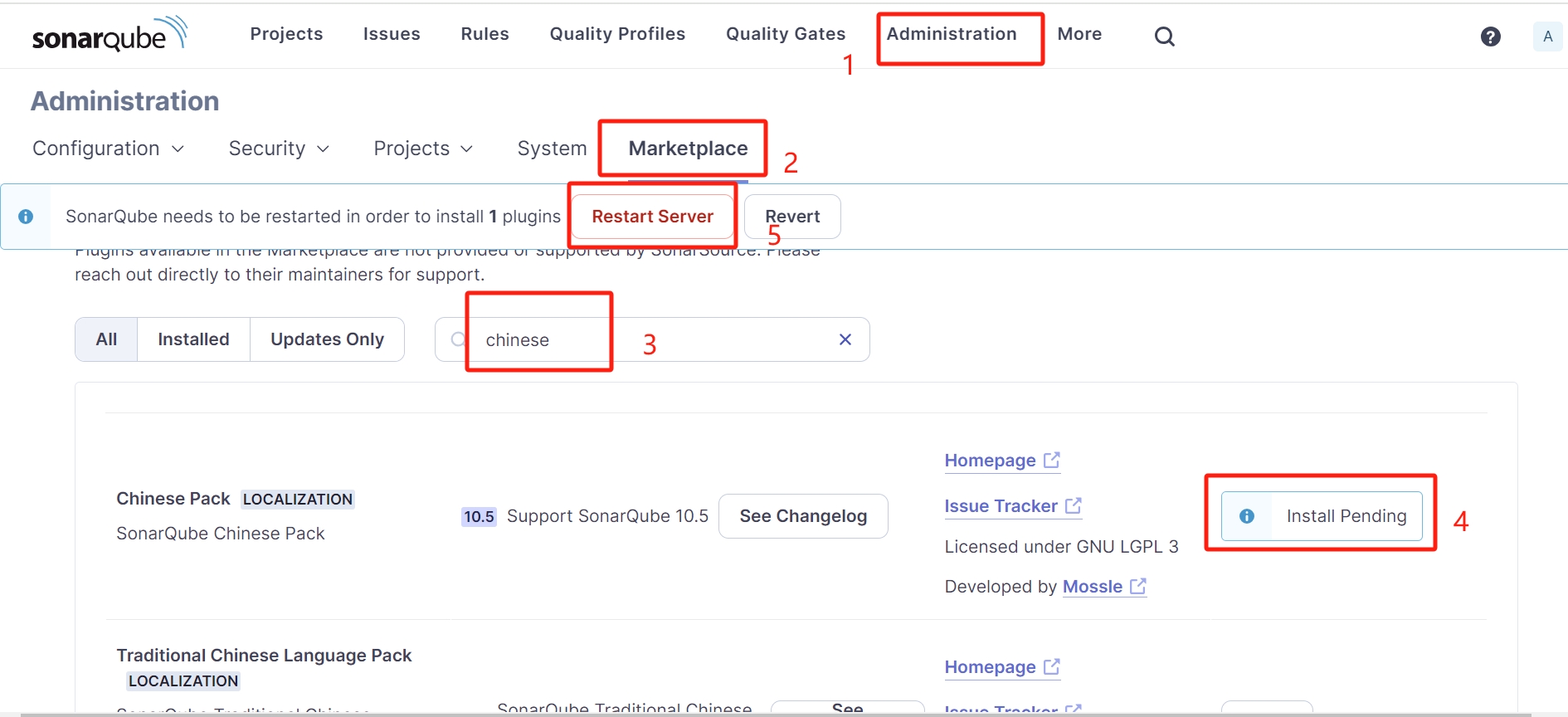Click the info icon in the restart banner
This screenshot has height=717, width=1568.
26,217
